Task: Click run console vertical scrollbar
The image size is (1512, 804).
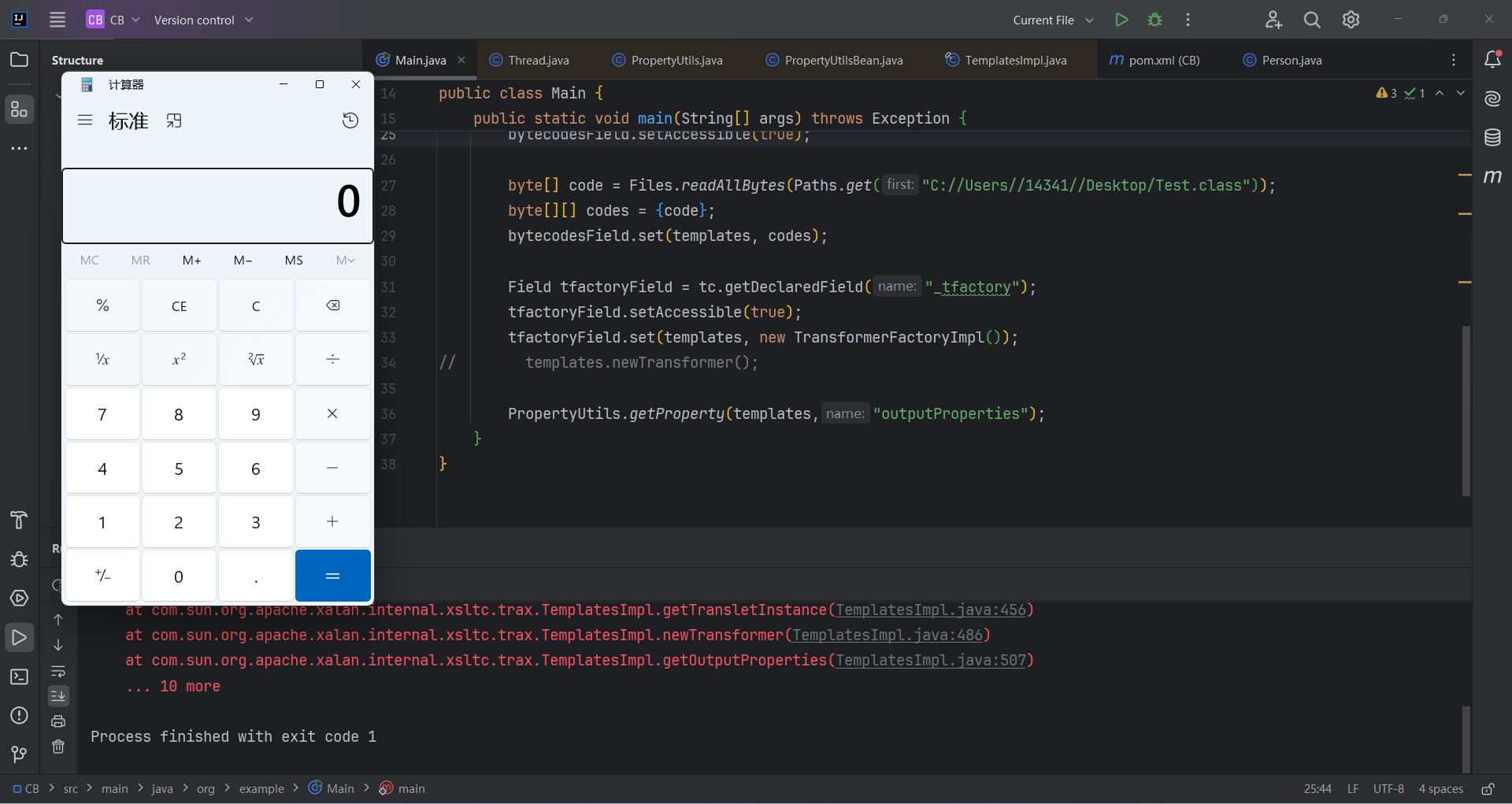Action: click(1466, 739)
